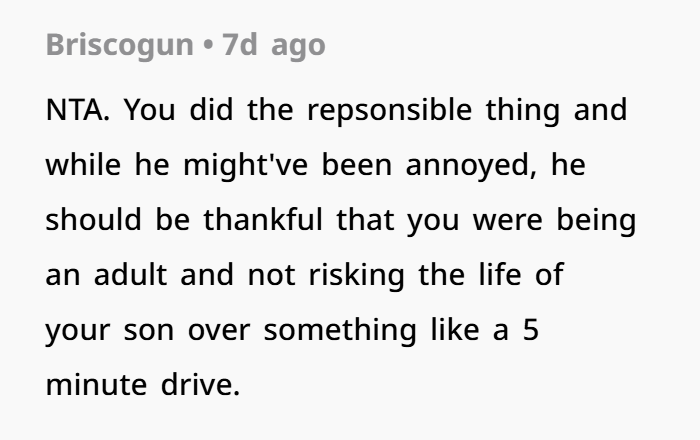Click the word "son" in the comment

pos(150,329)
